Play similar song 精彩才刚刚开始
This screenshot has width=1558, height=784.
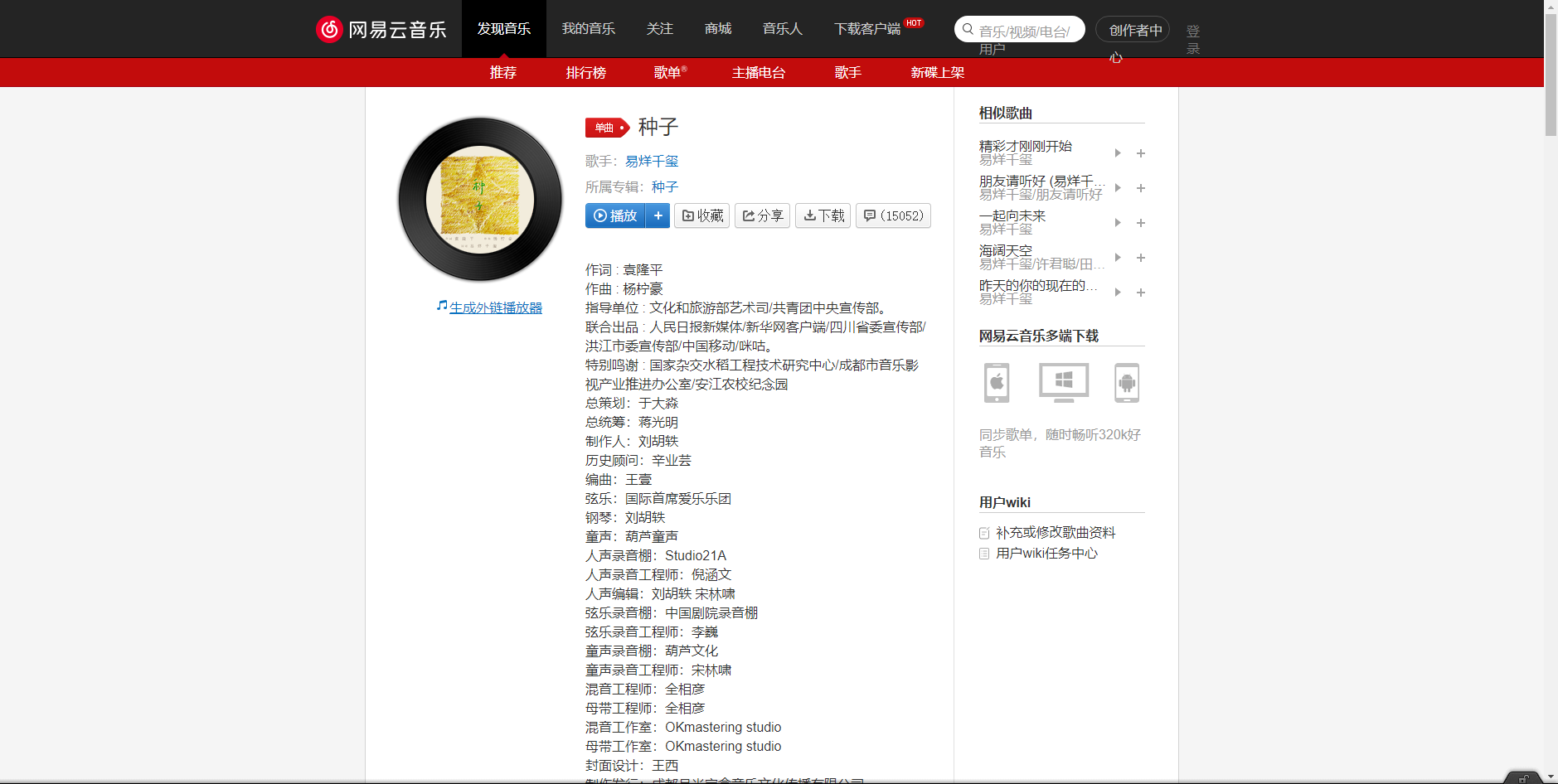tap(1118, 152)
